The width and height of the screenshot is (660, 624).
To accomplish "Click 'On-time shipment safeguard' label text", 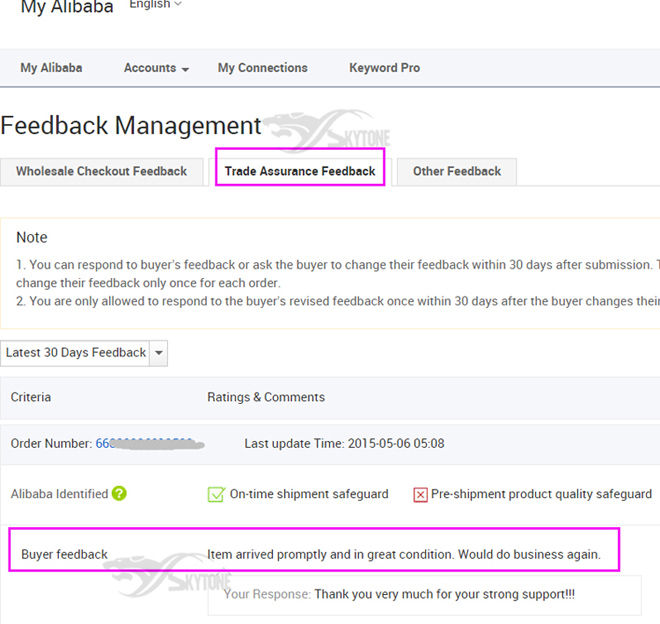I will click(309, 494).
